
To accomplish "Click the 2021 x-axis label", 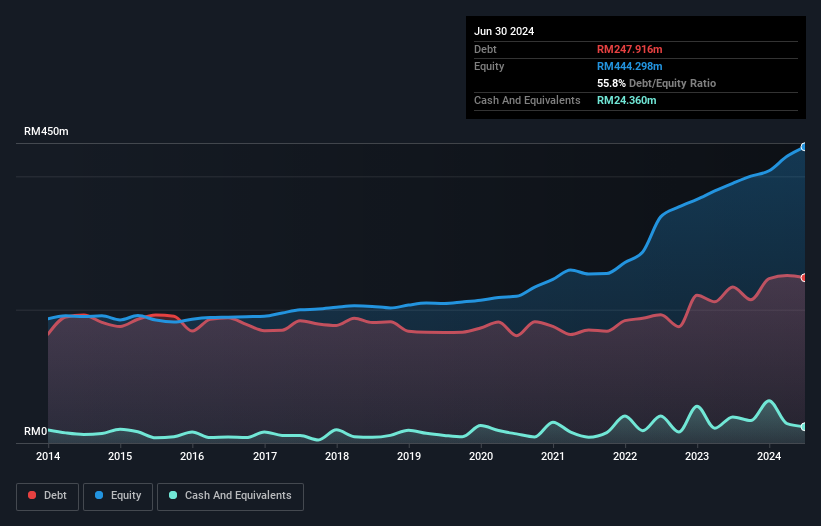I will click(553, 456).
